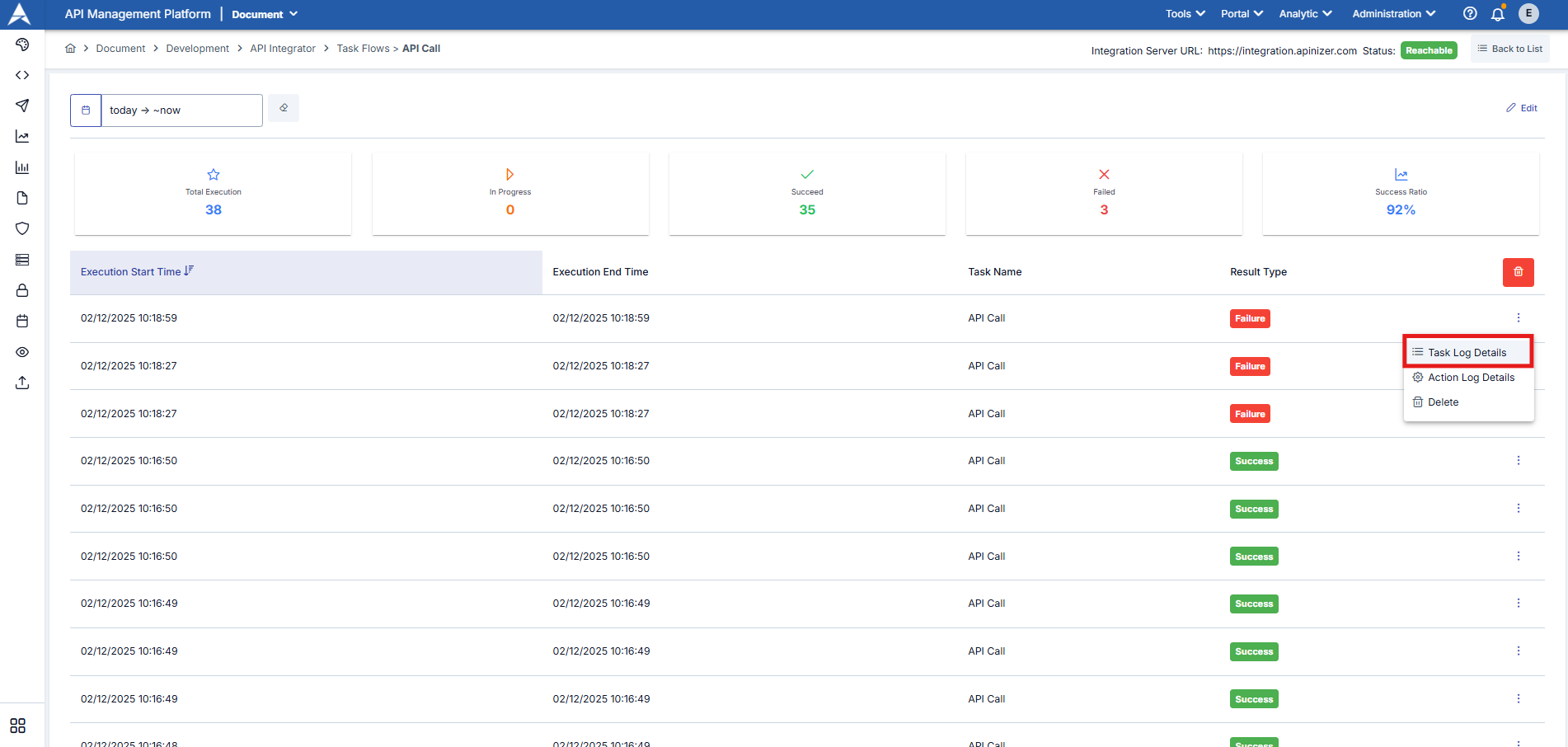The image size is (1568, 747).
Task: Open the shield security icon in sidebar
Action: click(x=22, y=228)
